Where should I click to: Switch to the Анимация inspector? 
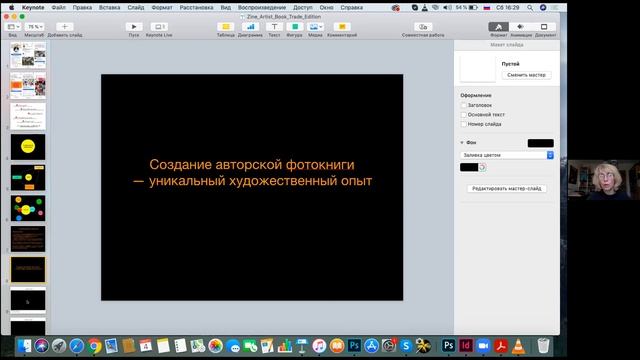520,27
